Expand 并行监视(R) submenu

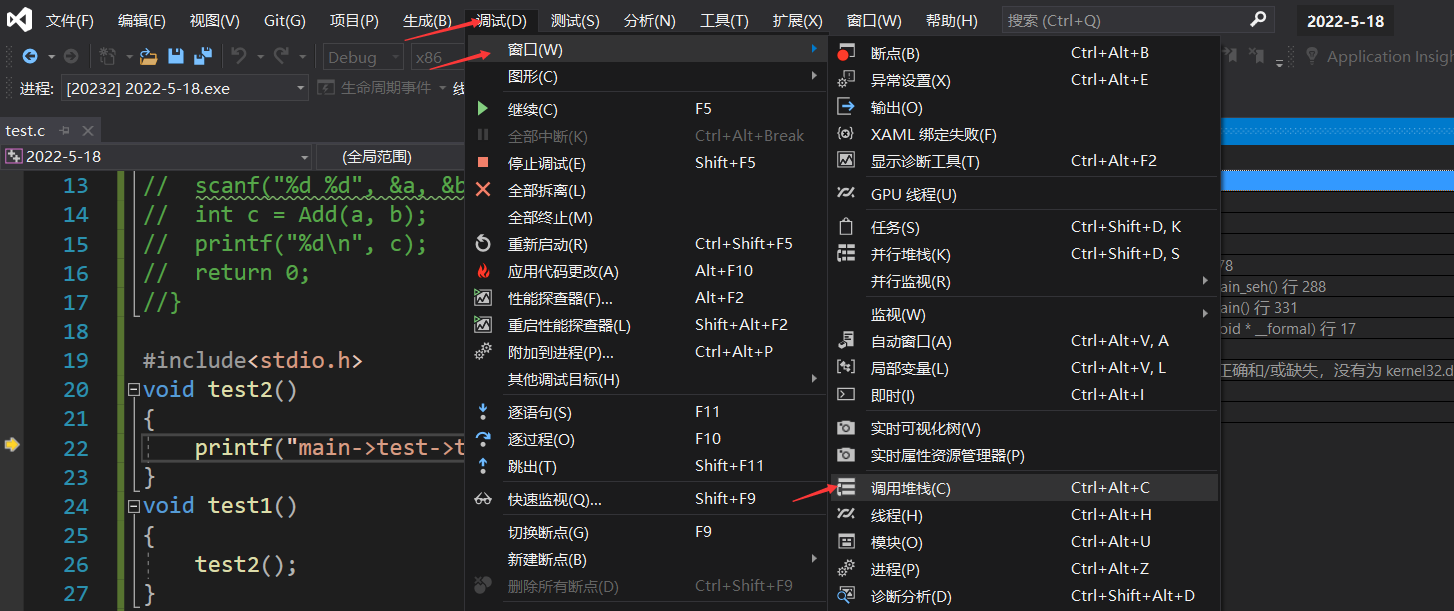pos(1025,281)
